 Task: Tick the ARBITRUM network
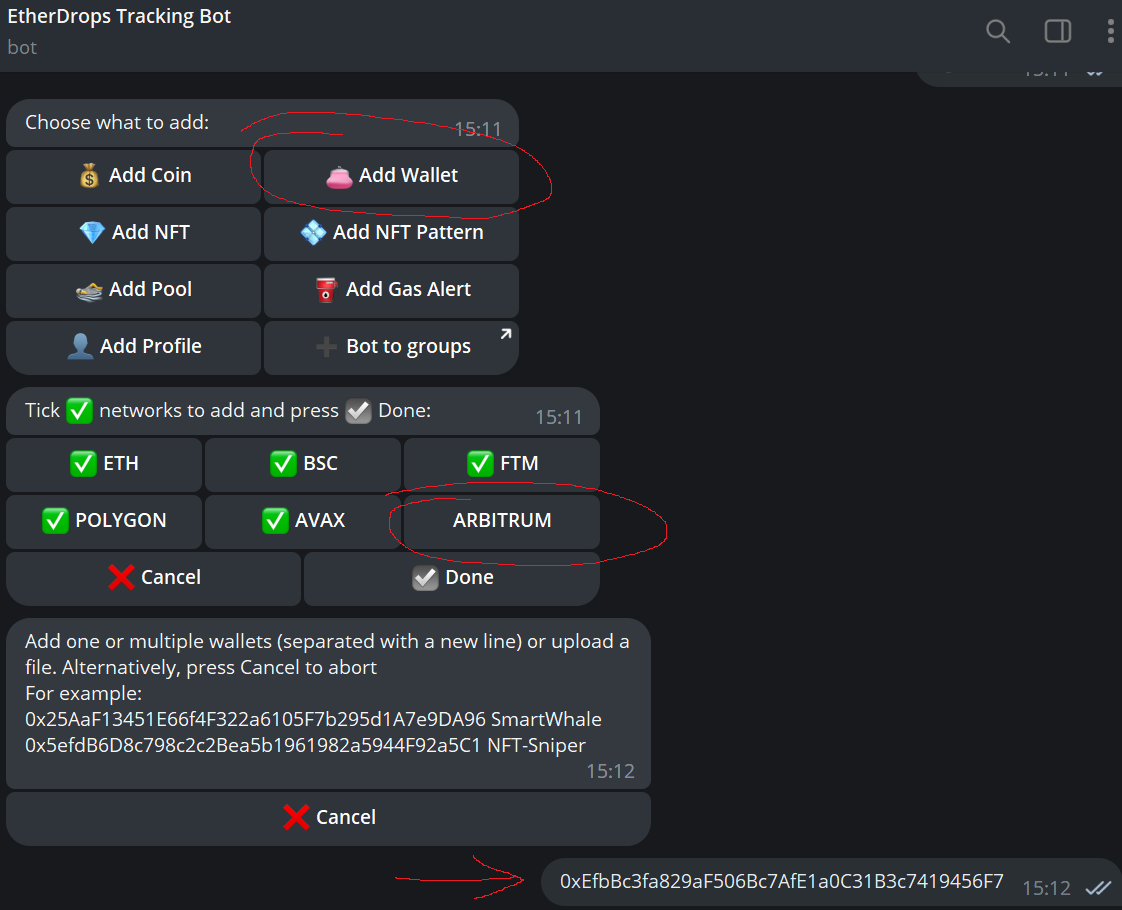click(x=502, y=522)
